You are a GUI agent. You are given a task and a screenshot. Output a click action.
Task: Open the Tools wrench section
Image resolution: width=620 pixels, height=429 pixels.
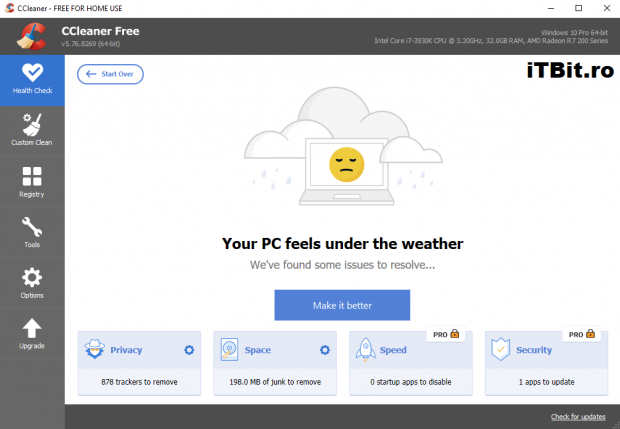[32, 229]
